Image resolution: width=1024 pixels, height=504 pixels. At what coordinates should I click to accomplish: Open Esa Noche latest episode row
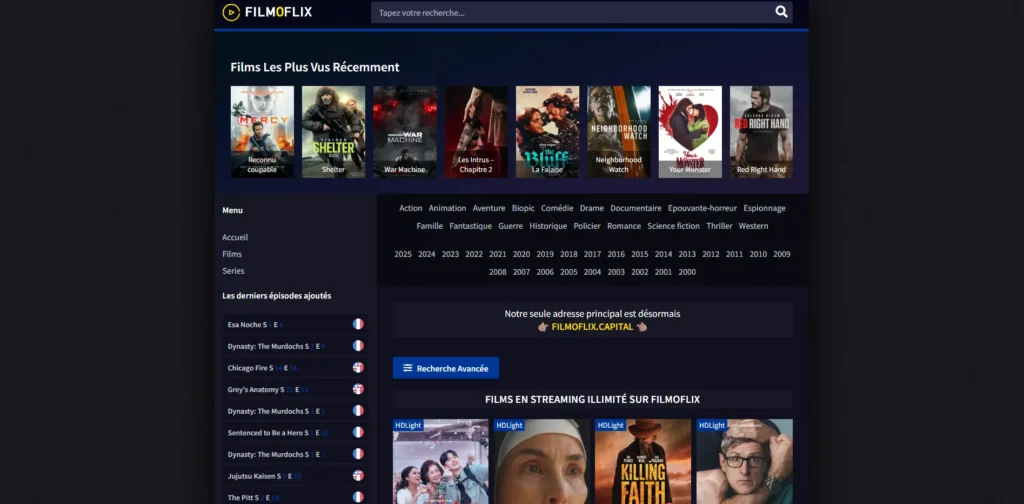(295, 324)
